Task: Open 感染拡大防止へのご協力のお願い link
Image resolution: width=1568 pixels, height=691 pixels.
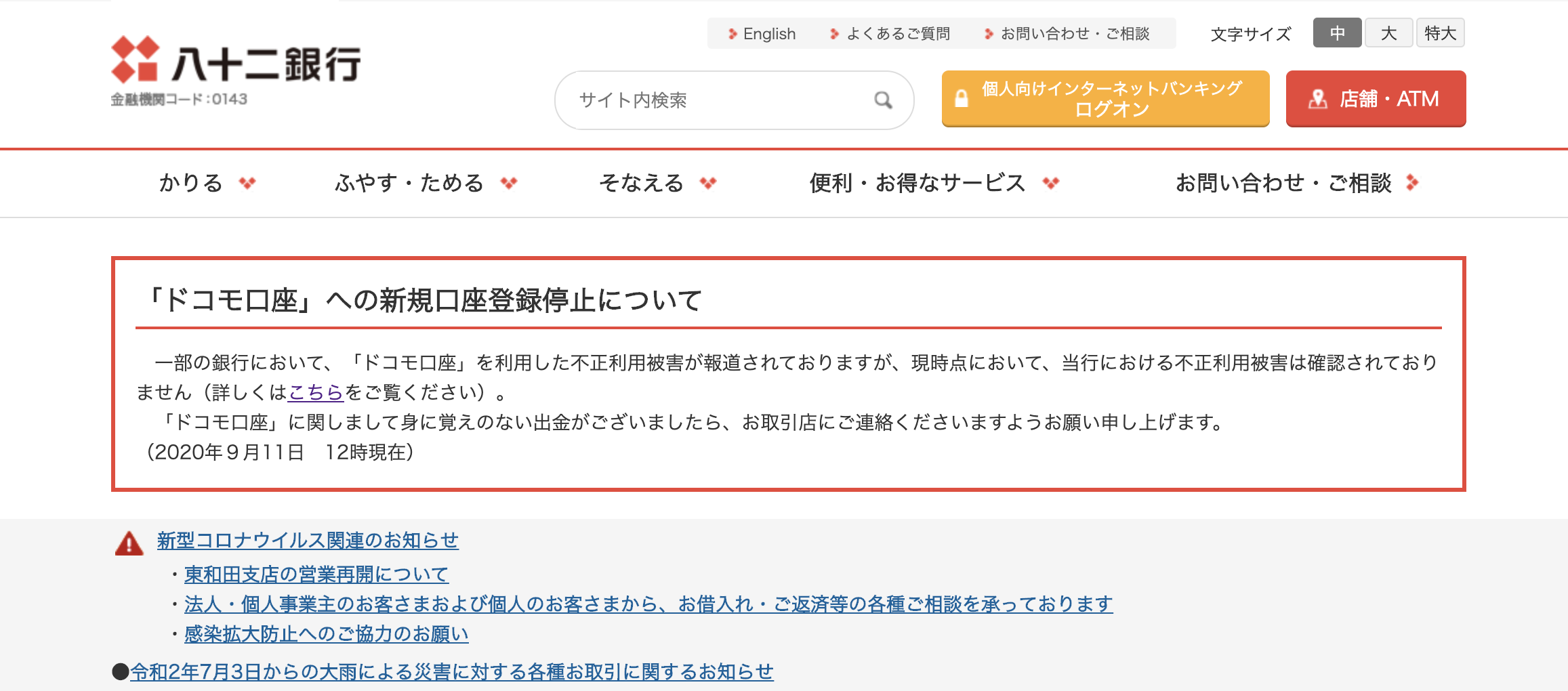Action: coord(326,634)
